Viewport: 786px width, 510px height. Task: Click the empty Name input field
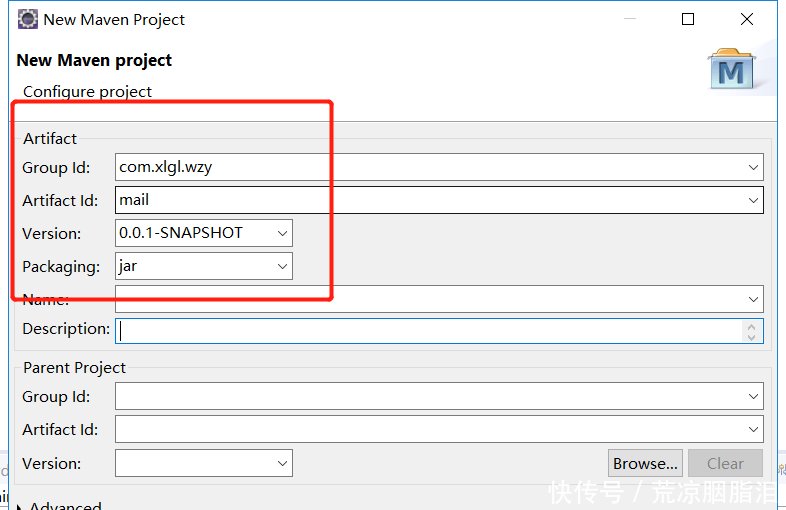click(430, 298)
